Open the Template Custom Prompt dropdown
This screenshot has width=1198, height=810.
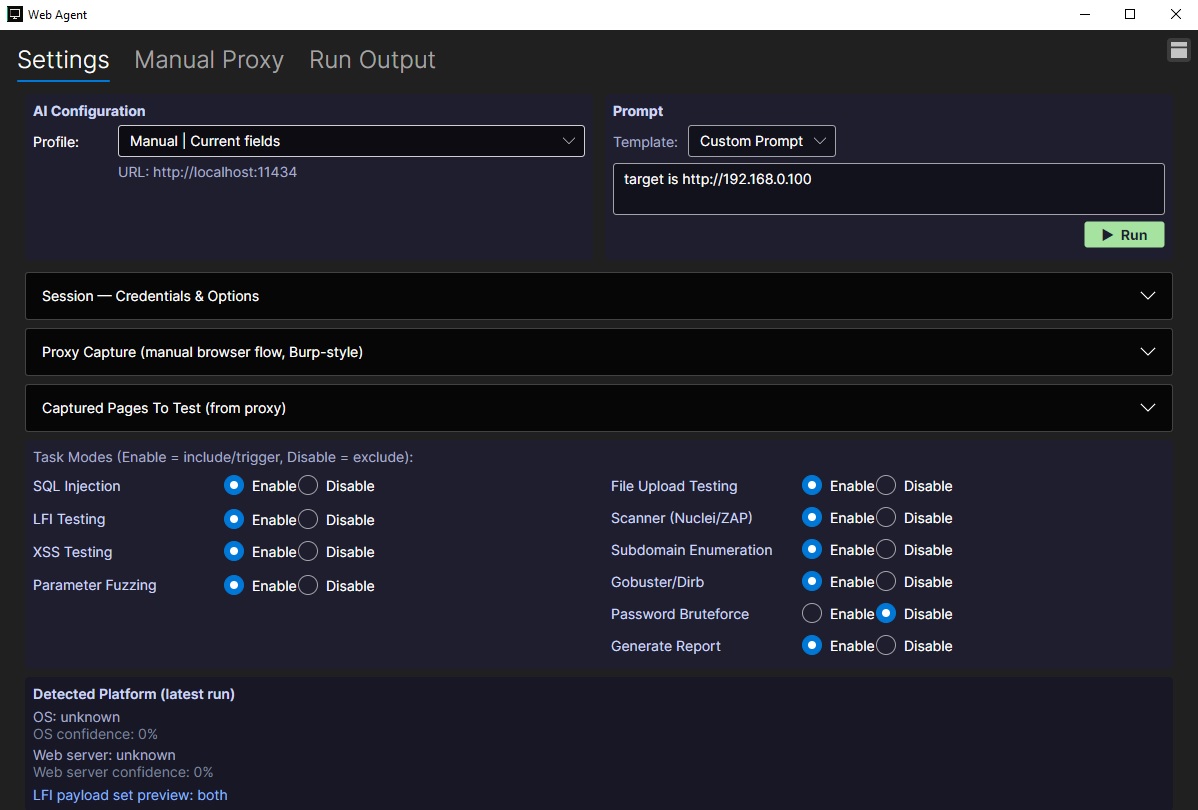pos(762,141)
